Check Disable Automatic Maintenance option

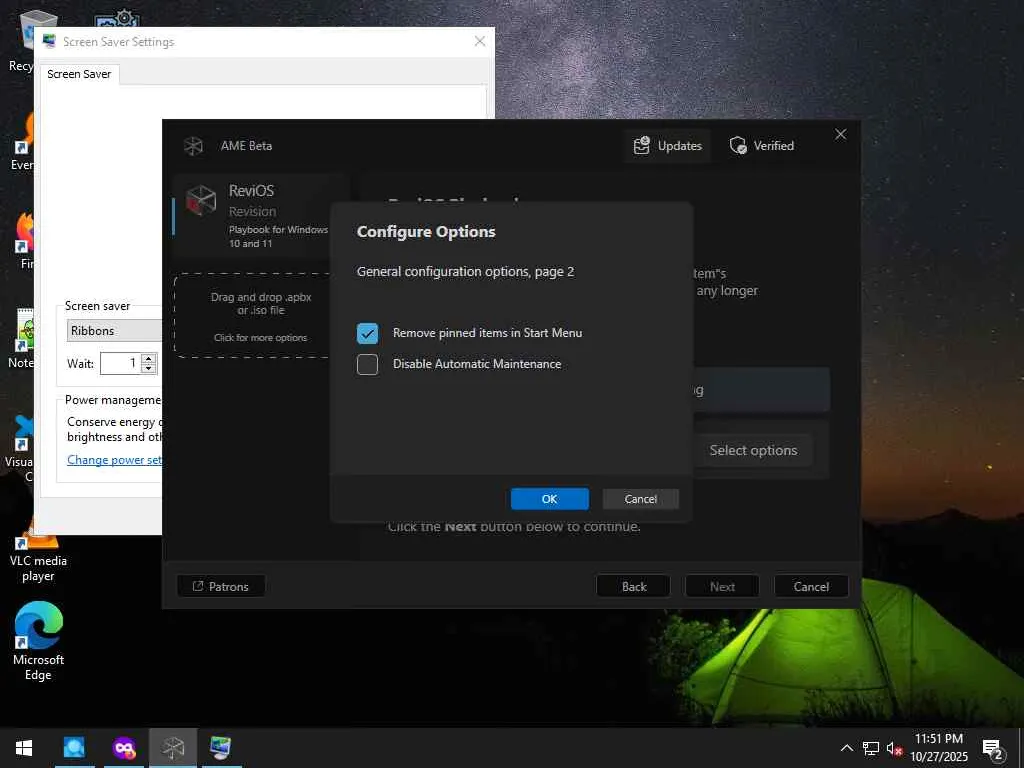tap(367, 364)
